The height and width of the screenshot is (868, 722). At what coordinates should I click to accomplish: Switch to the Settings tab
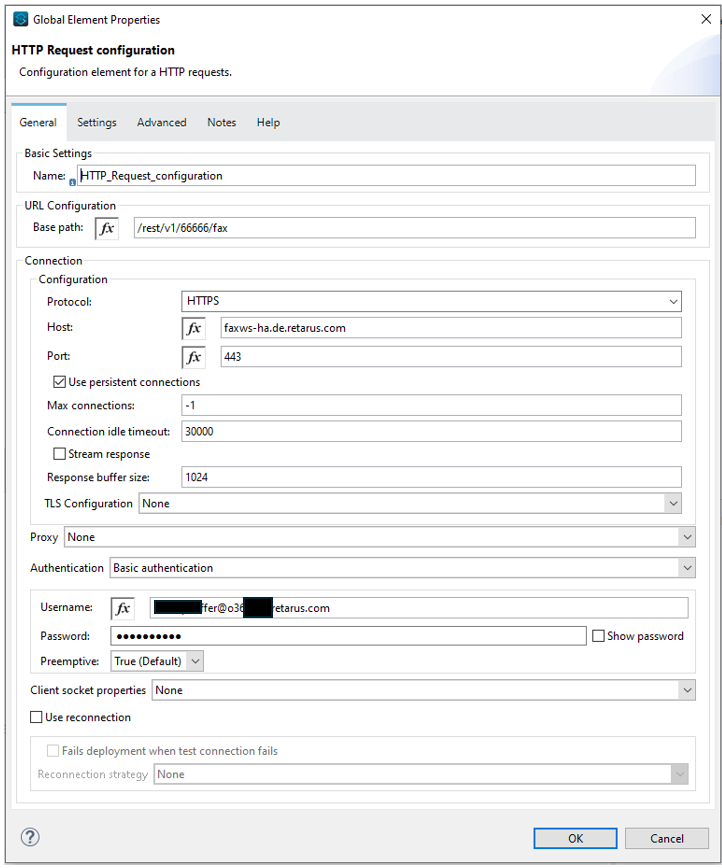coord(97,122)
